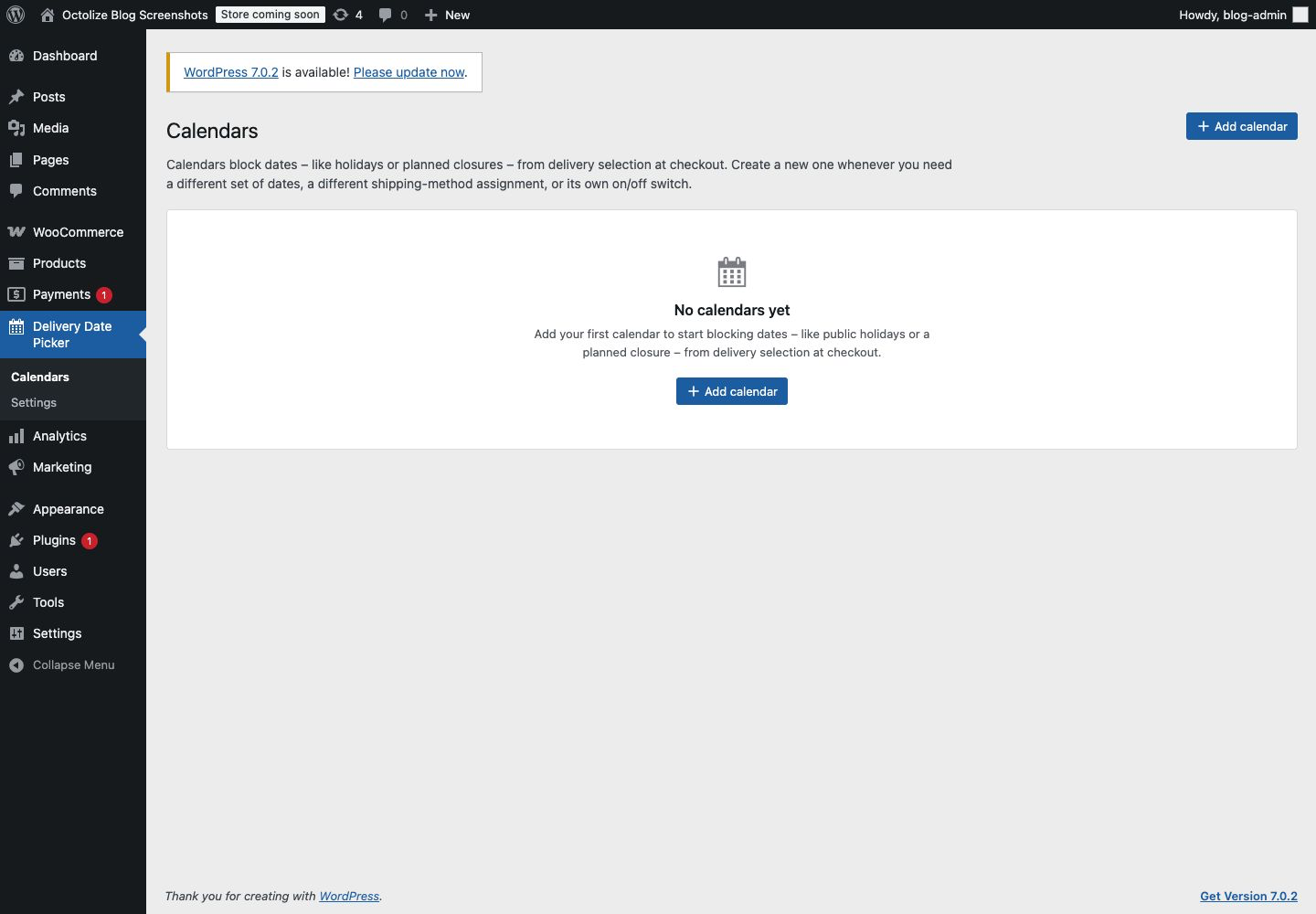
Task: Open the Dashboard menu
Action: click(x=65, y=56)
